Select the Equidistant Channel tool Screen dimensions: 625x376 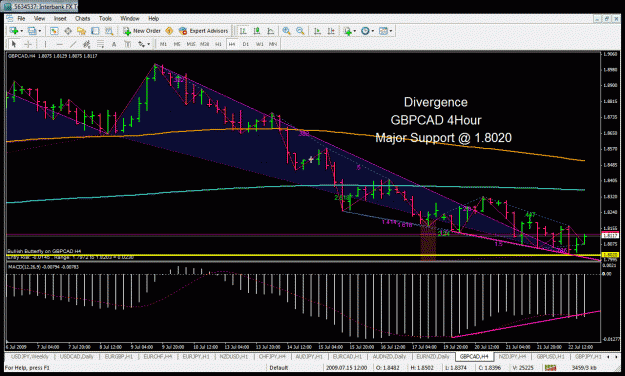pos(86,44)
